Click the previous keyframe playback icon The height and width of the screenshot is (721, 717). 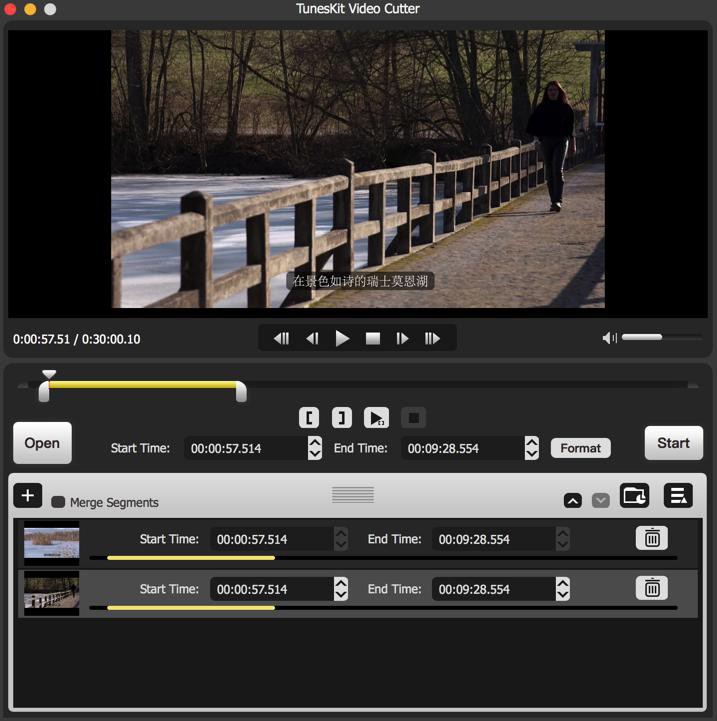tap(281, 338)
